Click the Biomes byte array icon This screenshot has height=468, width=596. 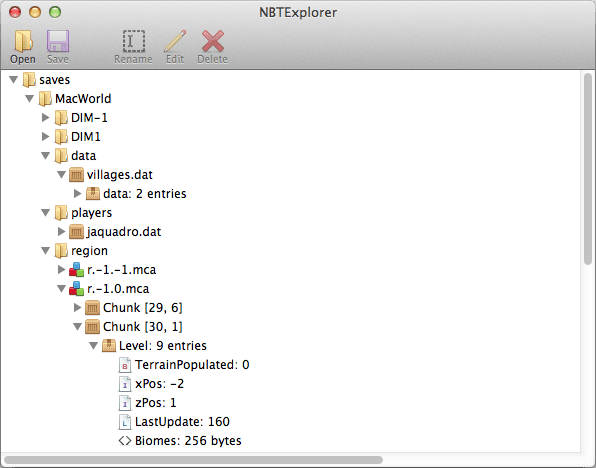[125, 441]
